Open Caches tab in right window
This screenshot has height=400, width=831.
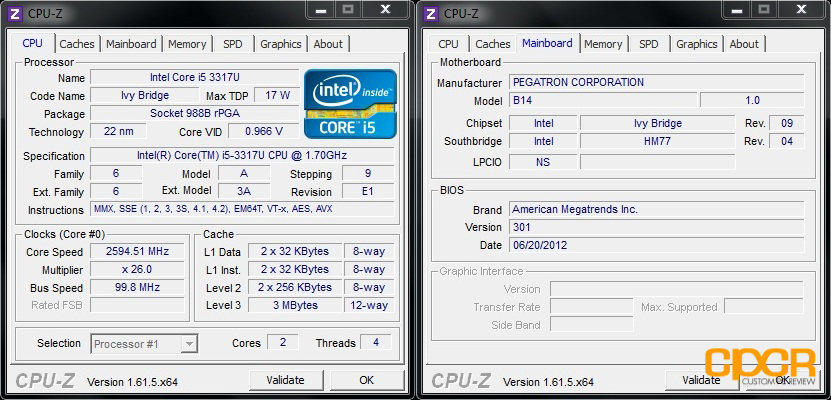pyautogui.click(x=493, y=44)
